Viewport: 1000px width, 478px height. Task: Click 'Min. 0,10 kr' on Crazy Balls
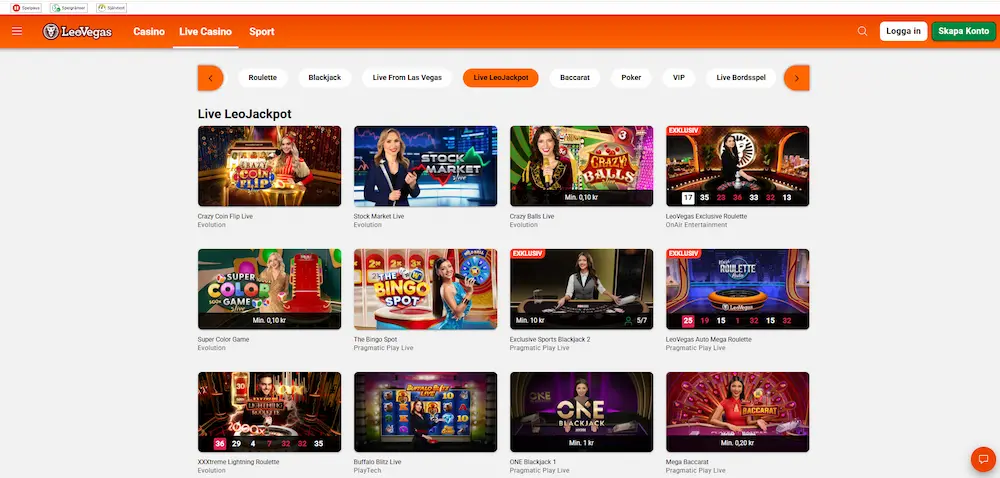coord(582,198)
